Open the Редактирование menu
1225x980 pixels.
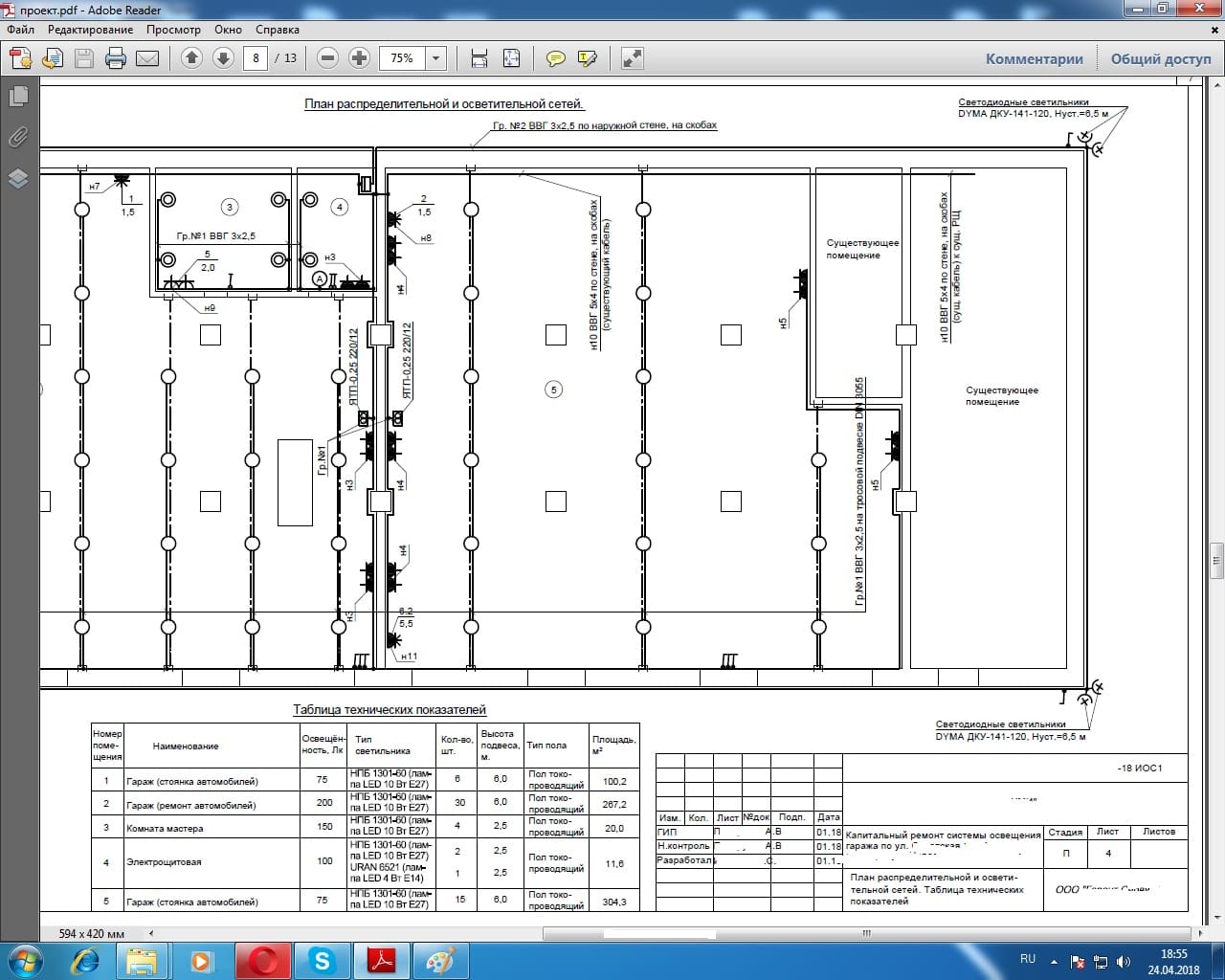[x=91, y=30]
